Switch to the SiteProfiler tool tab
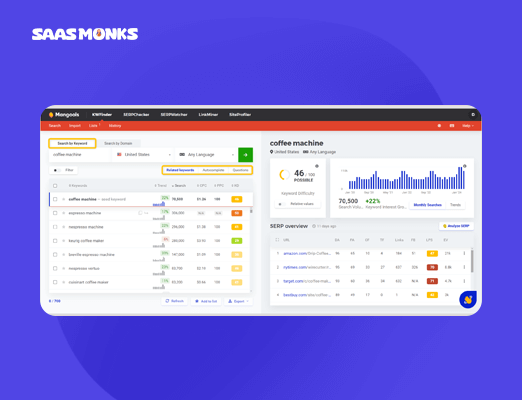Viewport: 522px width, 400px height. (x=240, y=115)
